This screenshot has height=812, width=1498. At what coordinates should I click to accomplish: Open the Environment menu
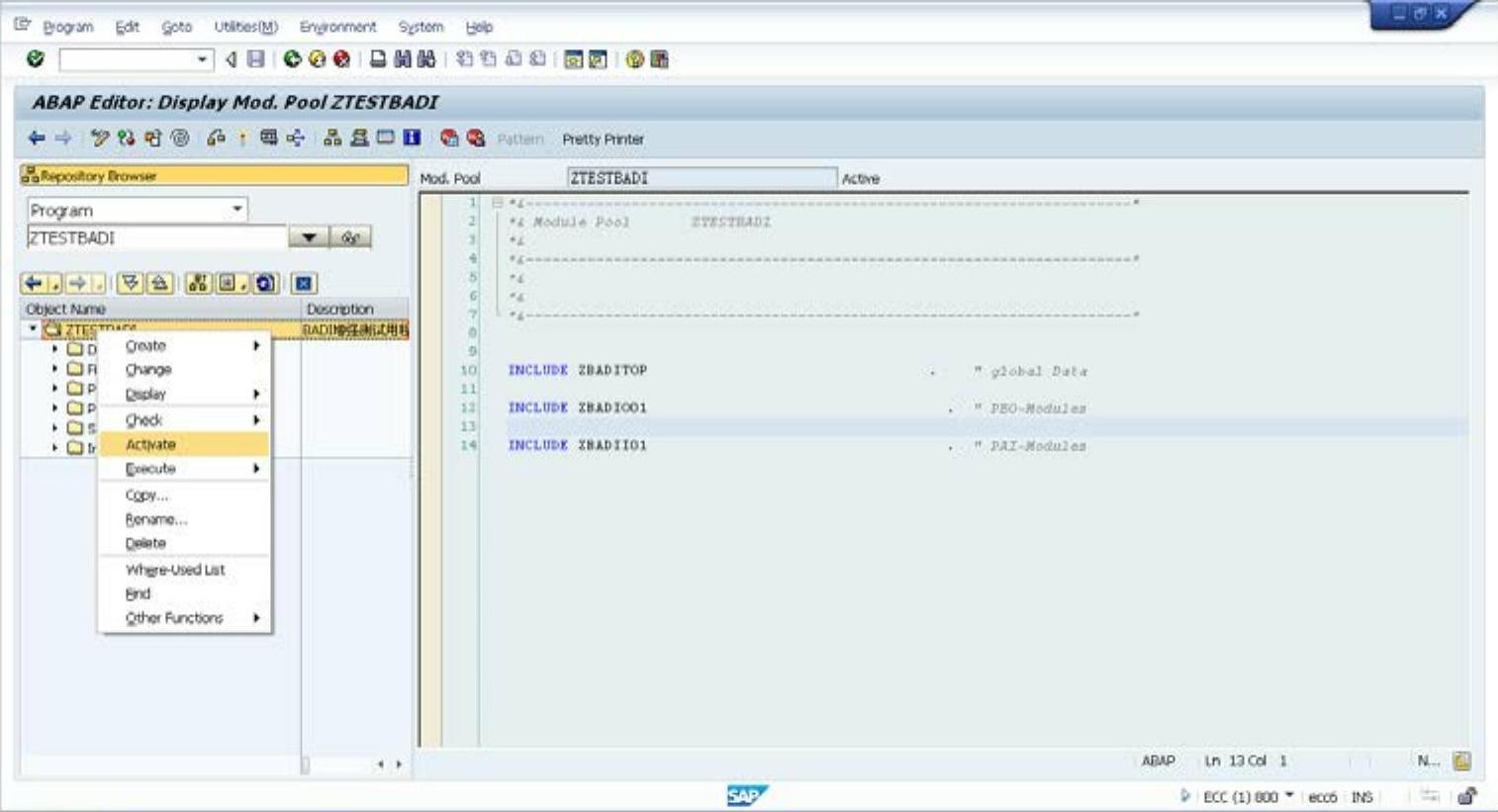click(x=338, y=27)
